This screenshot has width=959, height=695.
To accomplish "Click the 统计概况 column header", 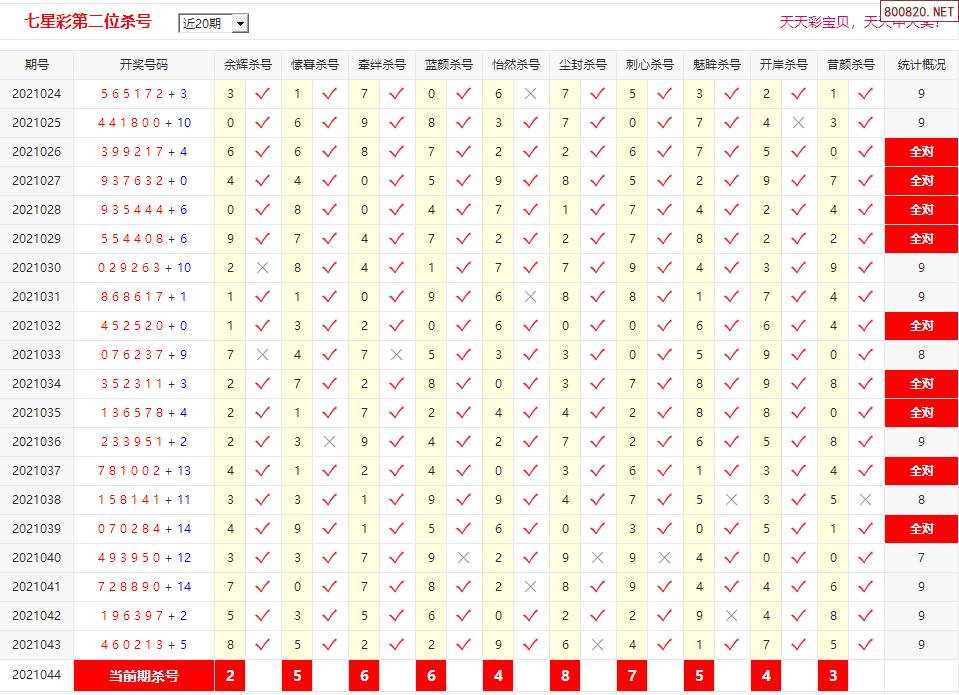I will 921,65.
